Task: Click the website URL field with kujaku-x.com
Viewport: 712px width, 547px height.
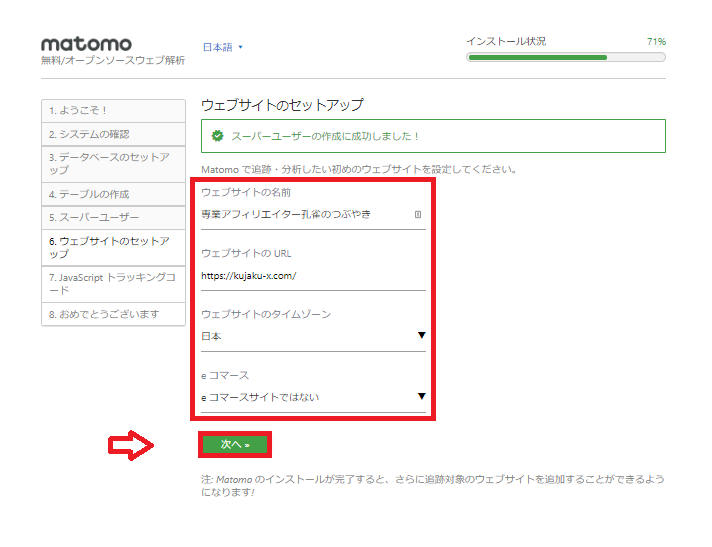Action: pyautogui.click(x=313, y=276)
